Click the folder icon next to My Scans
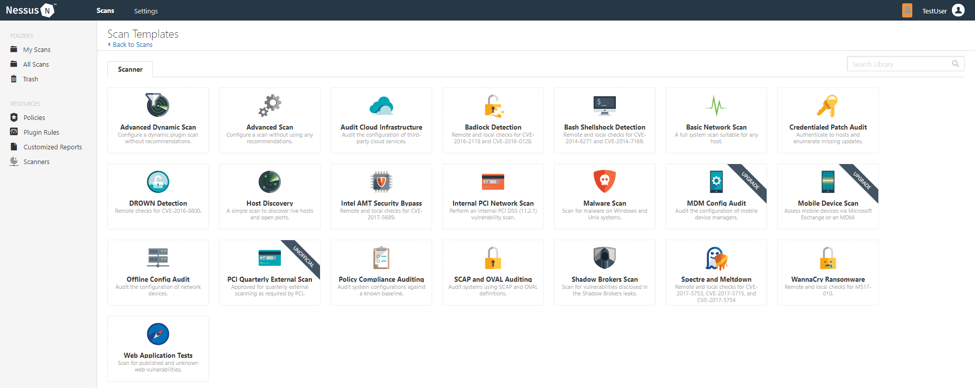 [x=14, y=49]
